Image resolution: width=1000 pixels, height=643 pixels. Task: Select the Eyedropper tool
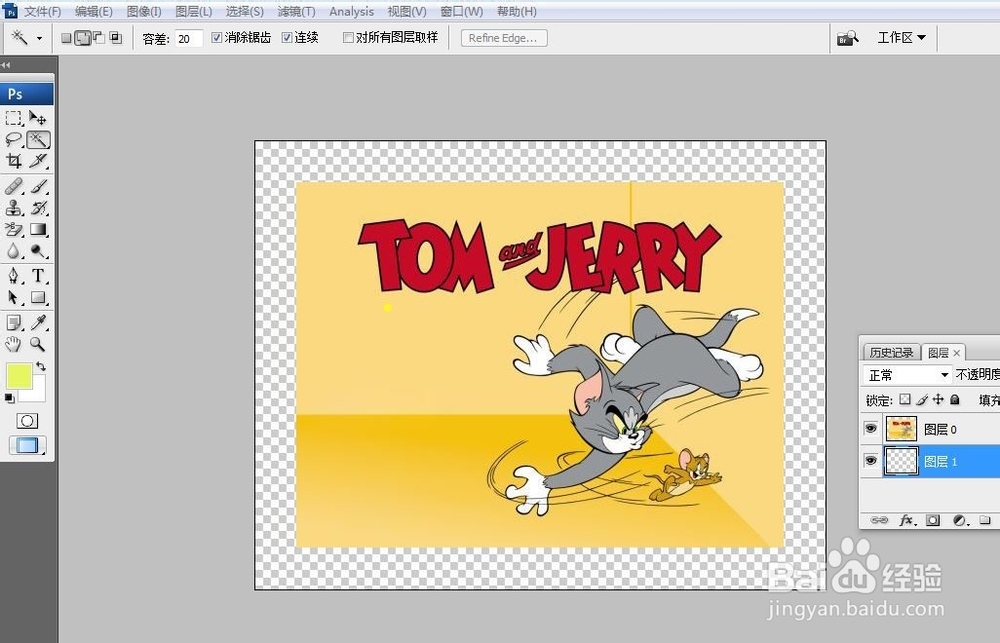(38, 323)
